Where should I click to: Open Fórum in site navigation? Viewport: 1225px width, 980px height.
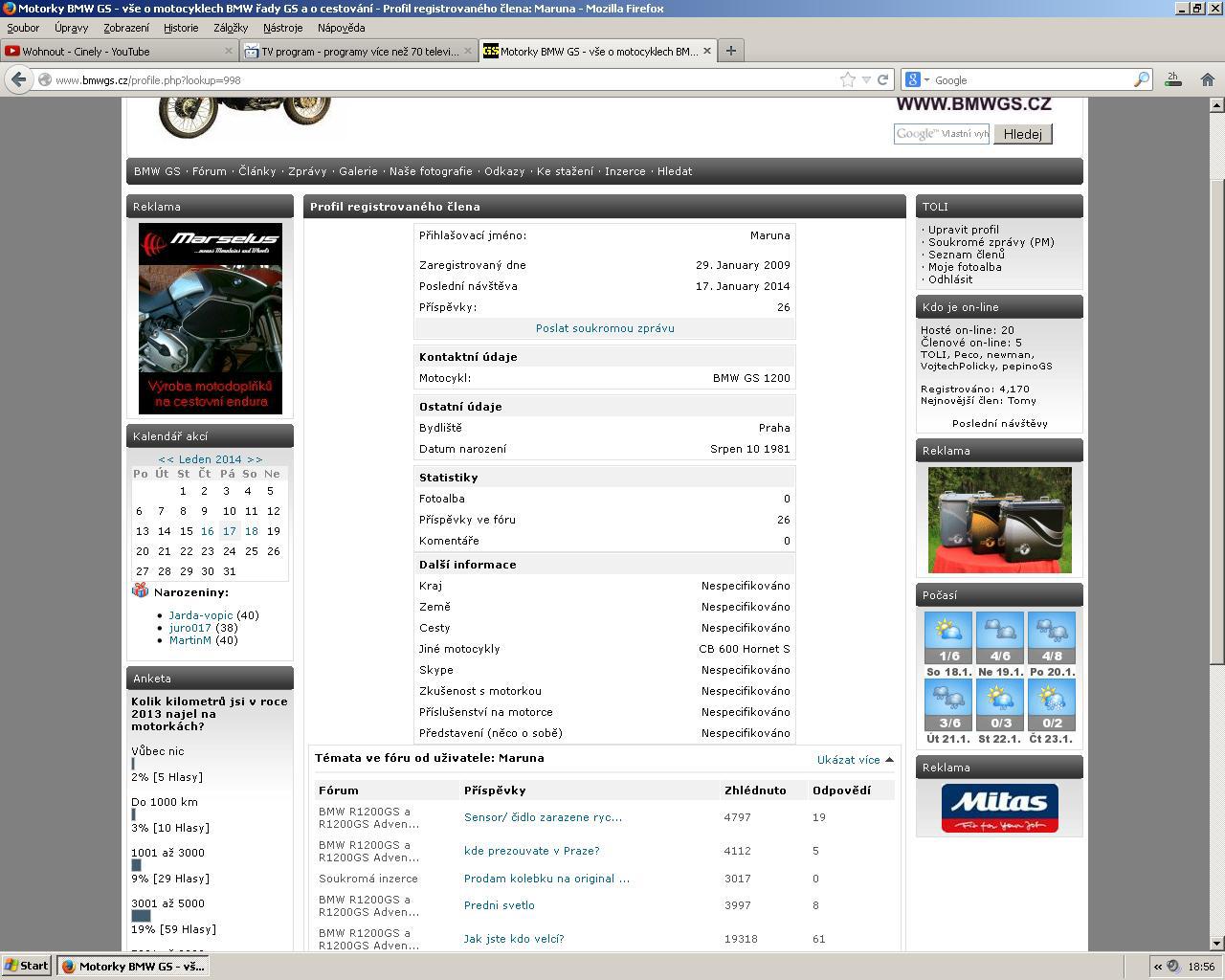click(x=210, y=171)
